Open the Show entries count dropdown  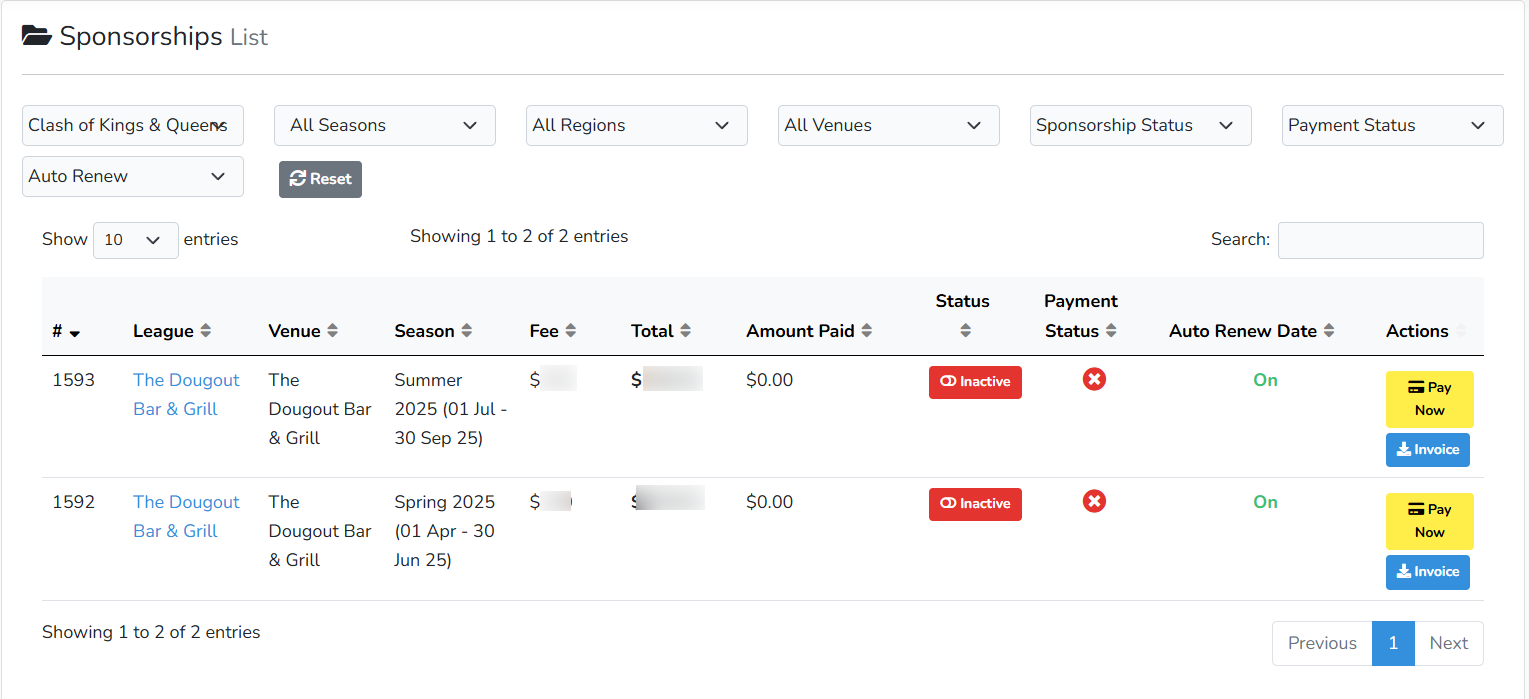pyautogui.click(x=135, y=240)
